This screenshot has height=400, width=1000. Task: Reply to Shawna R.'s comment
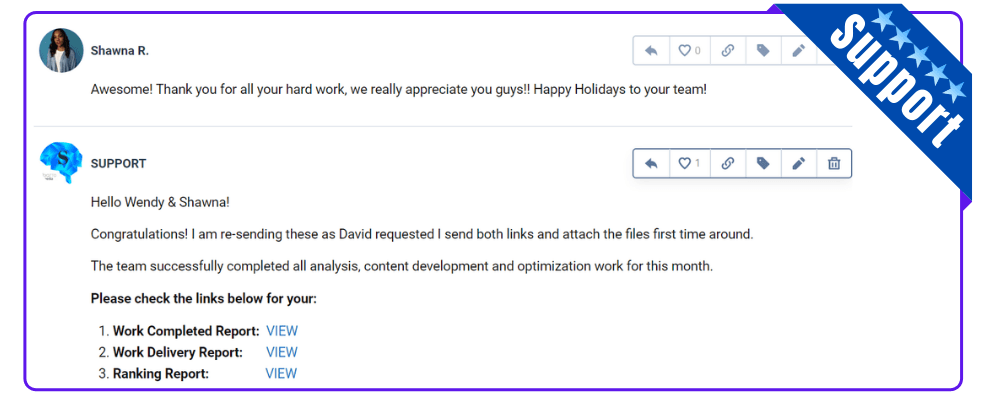coord(651,50)
